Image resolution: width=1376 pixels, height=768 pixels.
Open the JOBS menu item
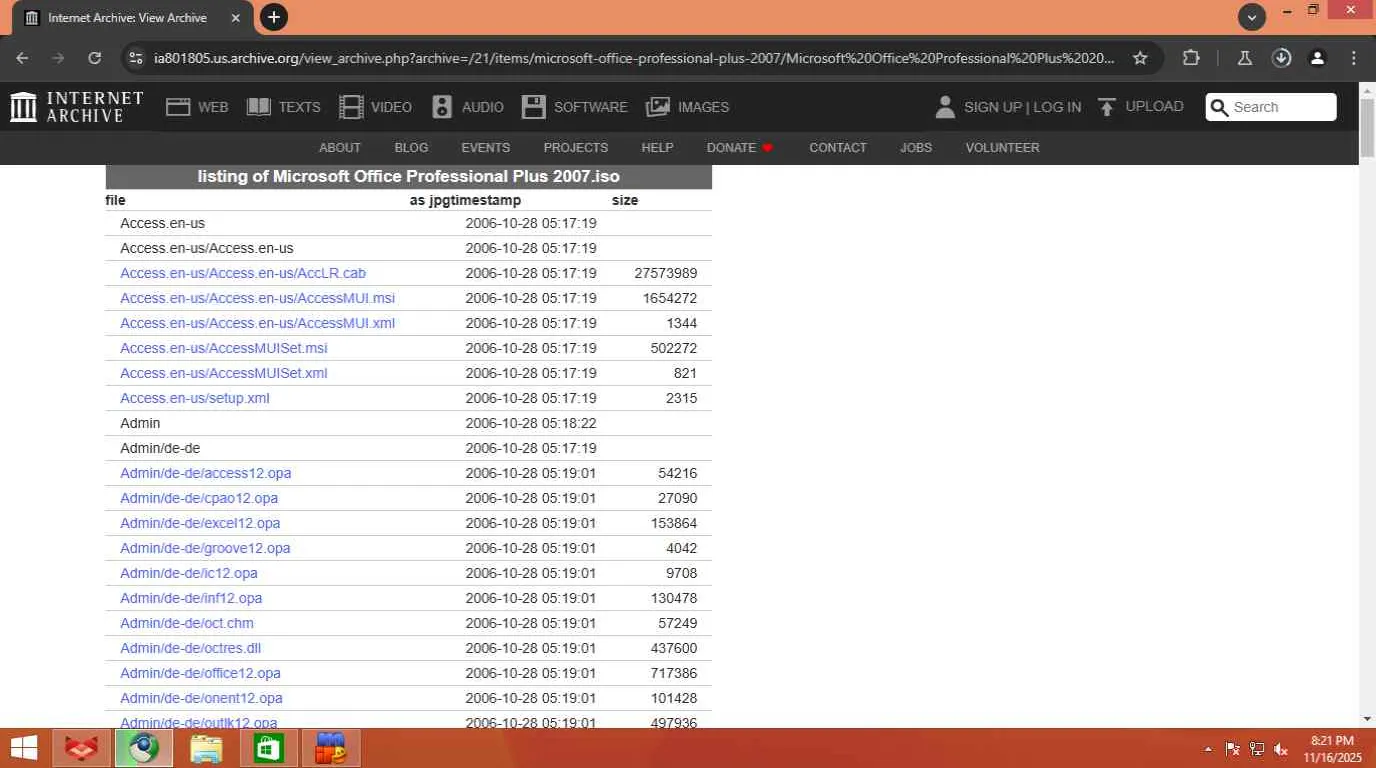click(x=916, y=148)
